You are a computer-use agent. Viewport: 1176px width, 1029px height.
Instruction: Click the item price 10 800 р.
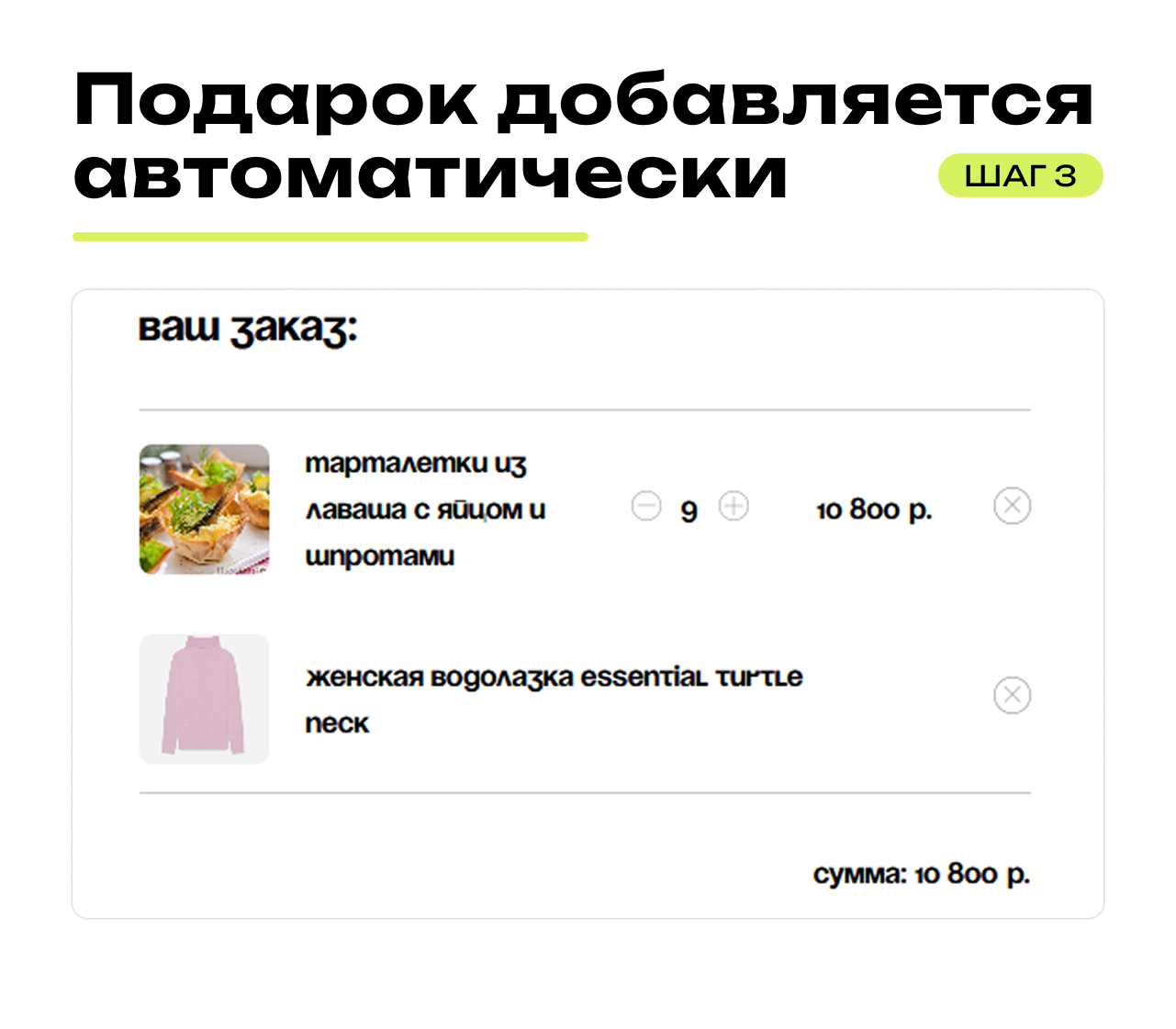[x=874, y=509]
